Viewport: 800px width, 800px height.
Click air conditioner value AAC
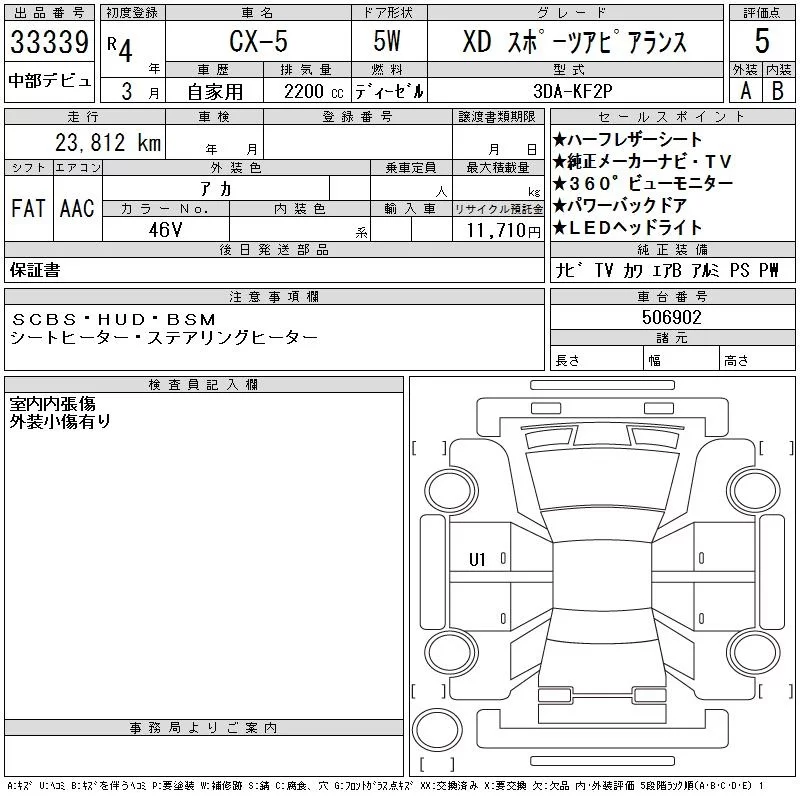77,208
